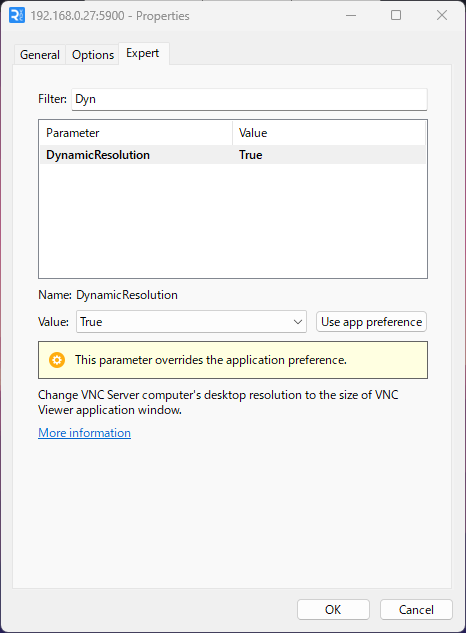Discard changes with the Cancel button
The width and height of the screenshot is (466, 633).
tap(416, 610)
